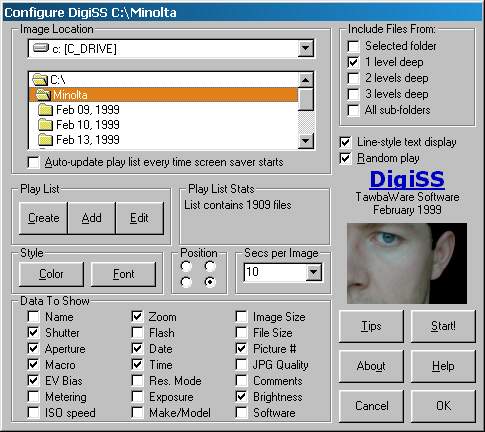This screenshot has width=485, height=432.
Task: Open the DigiSS hyperlink
Action: [407, 179]
